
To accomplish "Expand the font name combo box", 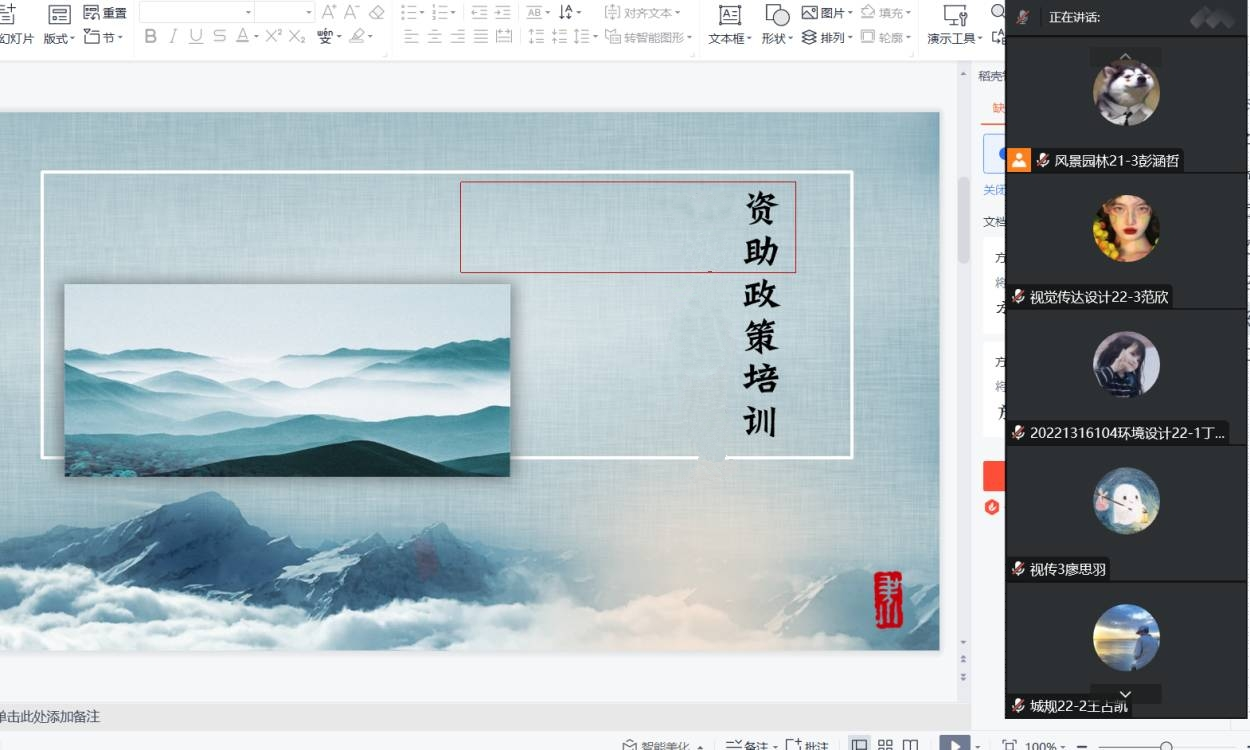I will point(248,12).
